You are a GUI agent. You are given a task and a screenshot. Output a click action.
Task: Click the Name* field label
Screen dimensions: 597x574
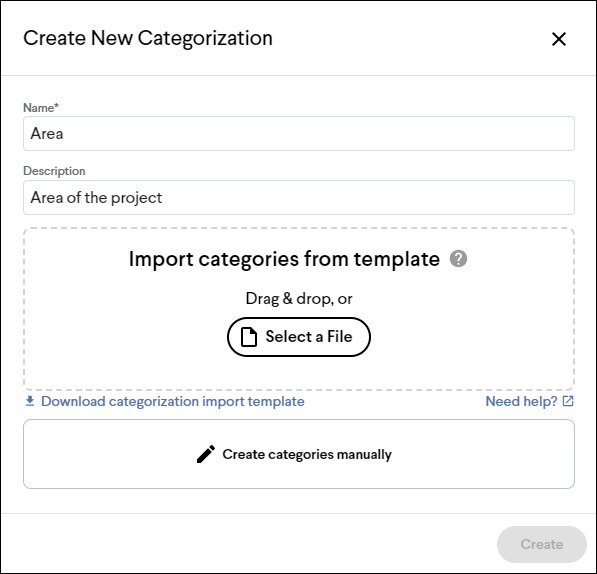[x=41, y=108]
